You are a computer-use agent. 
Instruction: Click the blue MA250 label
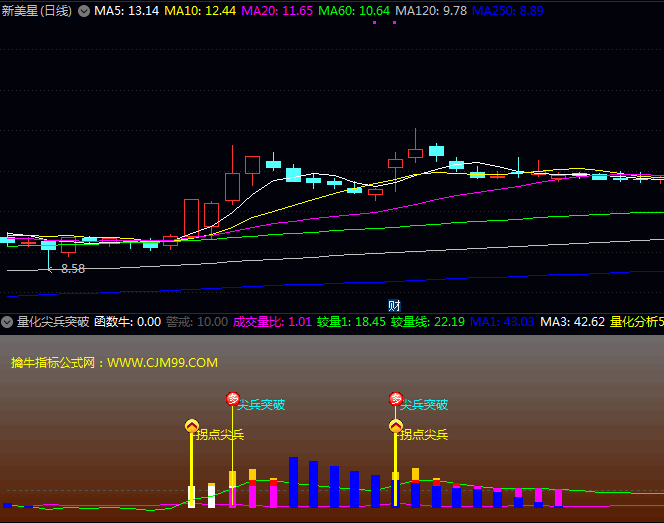tap(508, 10)
